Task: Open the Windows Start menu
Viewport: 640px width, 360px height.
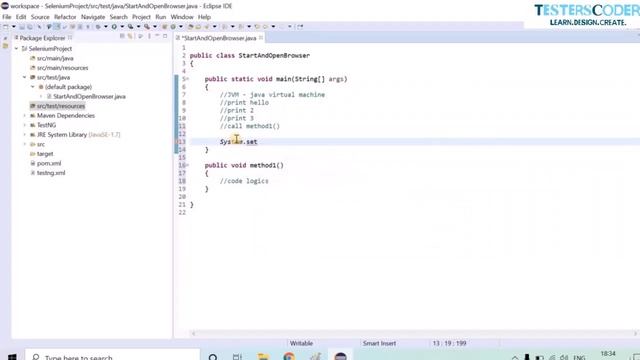Action: coord(12,357)
